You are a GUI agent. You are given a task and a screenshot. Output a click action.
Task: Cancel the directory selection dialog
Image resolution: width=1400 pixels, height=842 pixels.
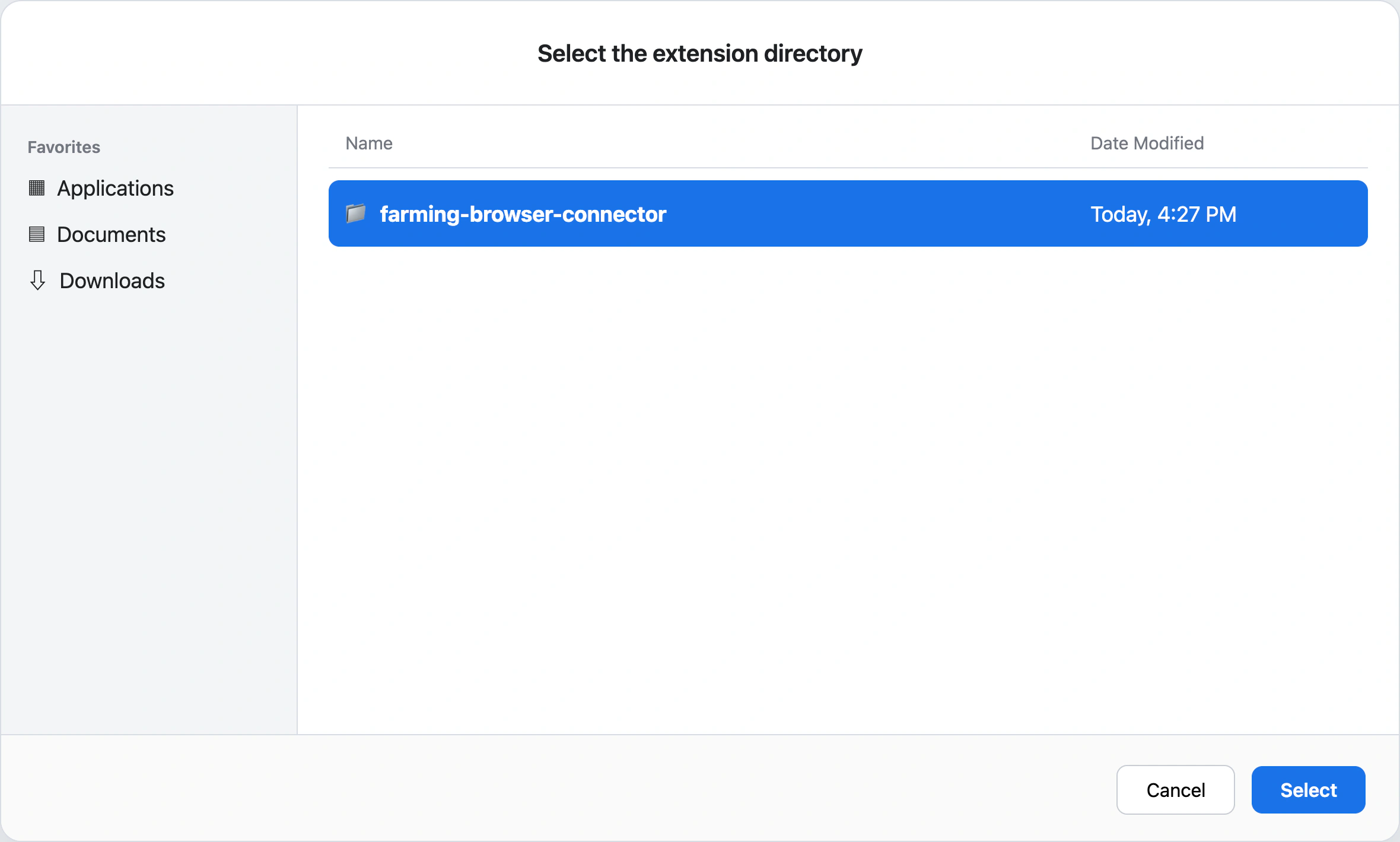coord(1175,790)
